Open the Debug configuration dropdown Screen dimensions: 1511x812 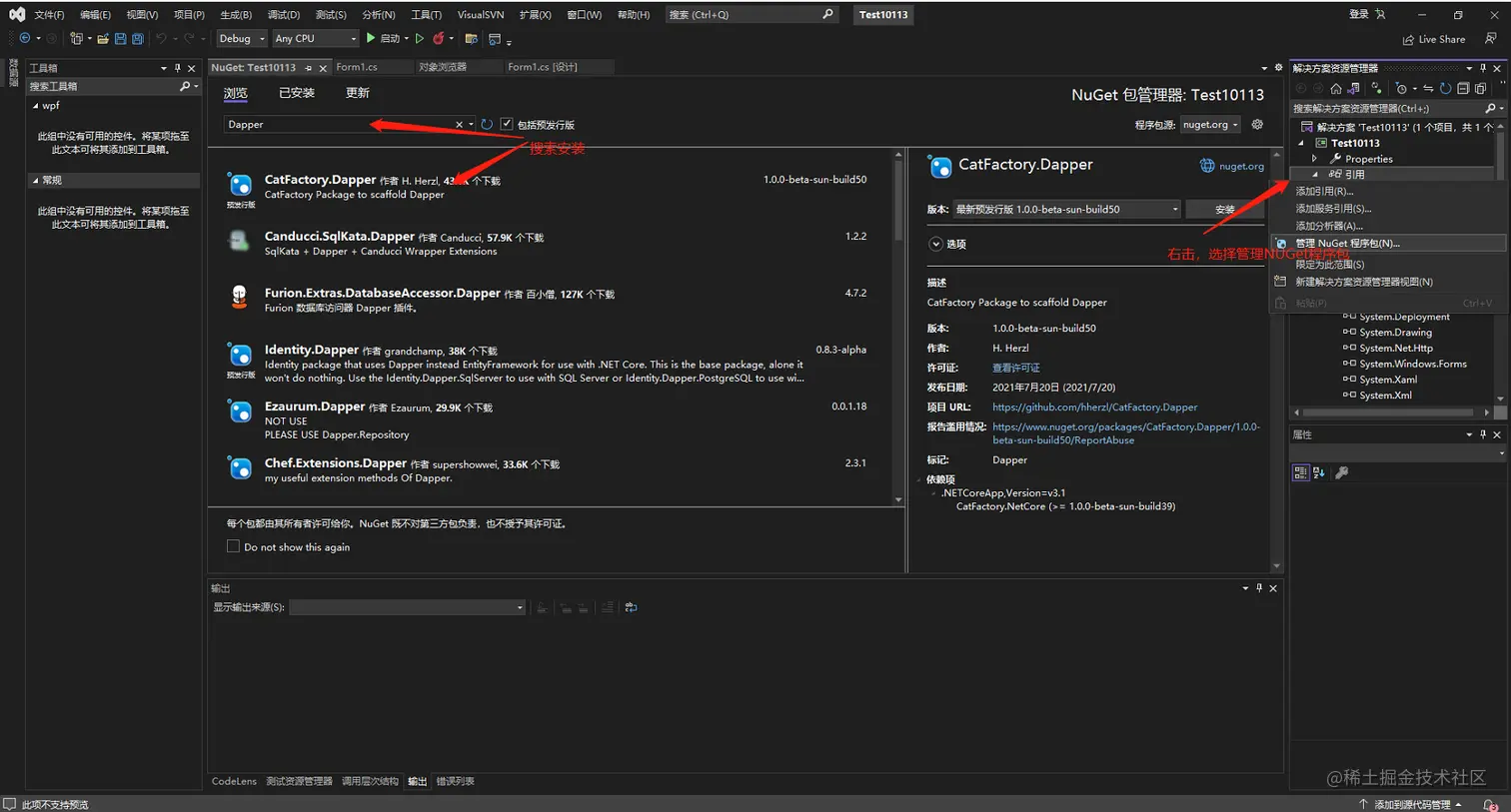click(241, 39)
